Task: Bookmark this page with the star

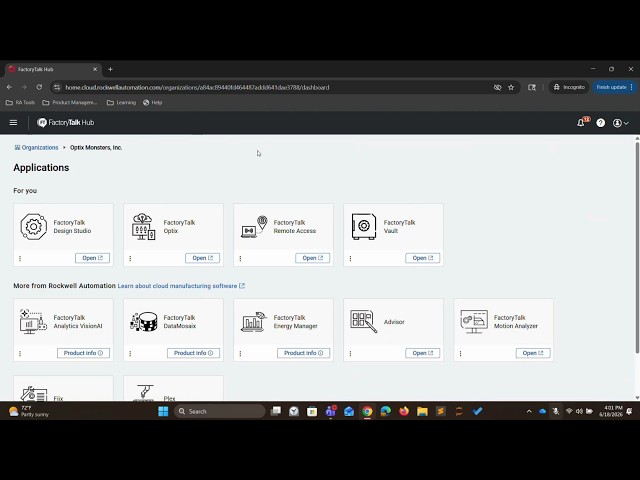Action: (x=511, y=87)
